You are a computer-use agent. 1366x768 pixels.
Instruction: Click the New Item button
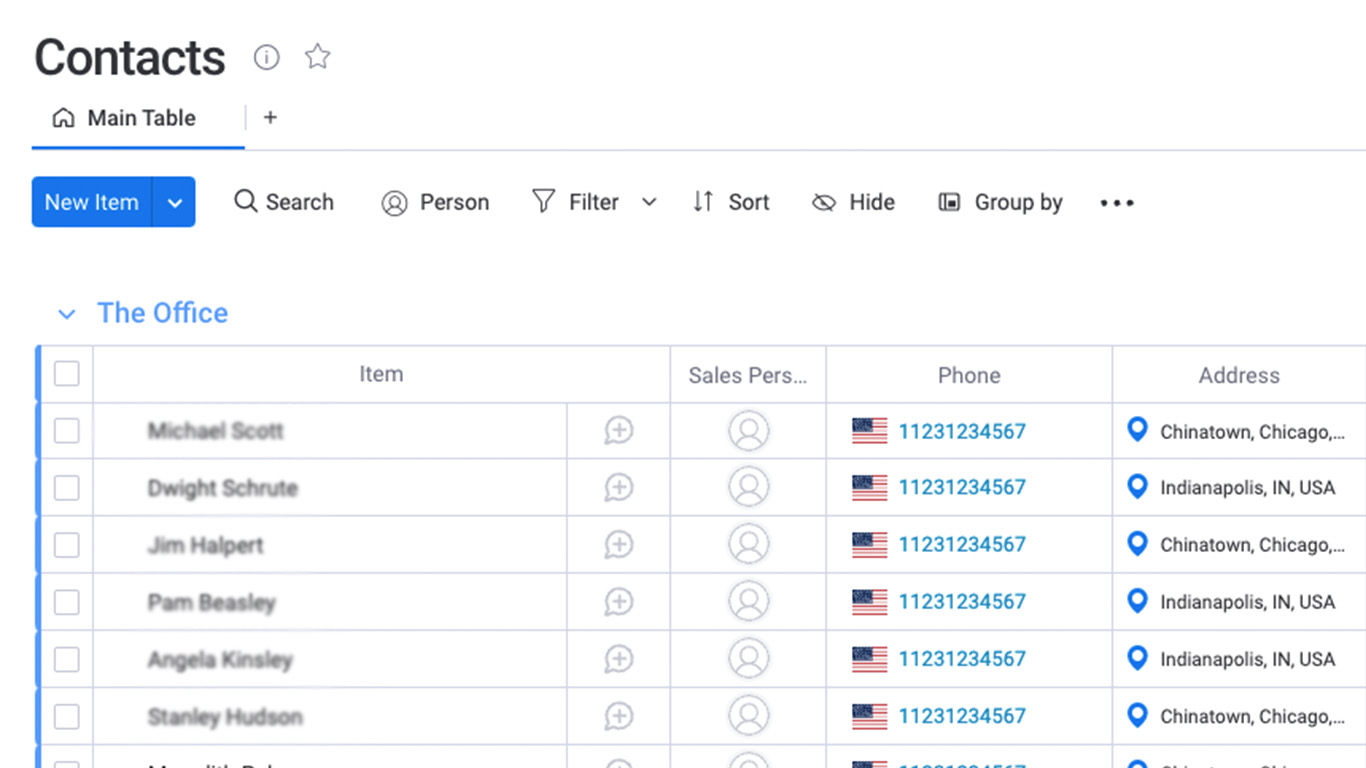coord(92,202)
